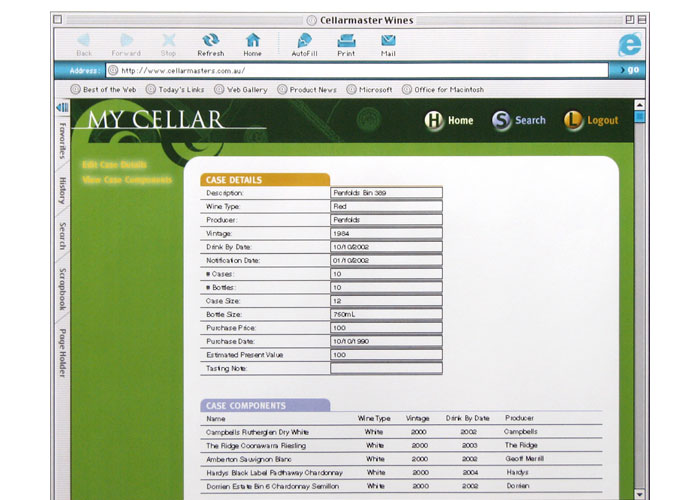Open the Mail toolbar icon

[x=388, y=41]
